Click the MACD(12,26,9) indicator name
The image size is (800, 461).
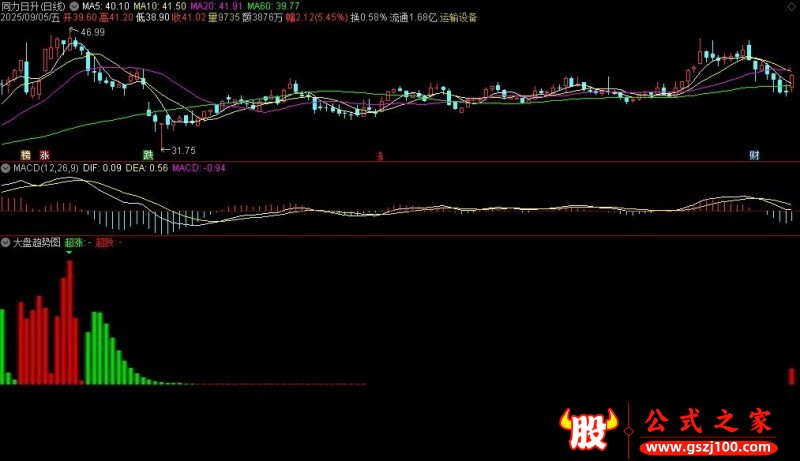click(46, 168)
